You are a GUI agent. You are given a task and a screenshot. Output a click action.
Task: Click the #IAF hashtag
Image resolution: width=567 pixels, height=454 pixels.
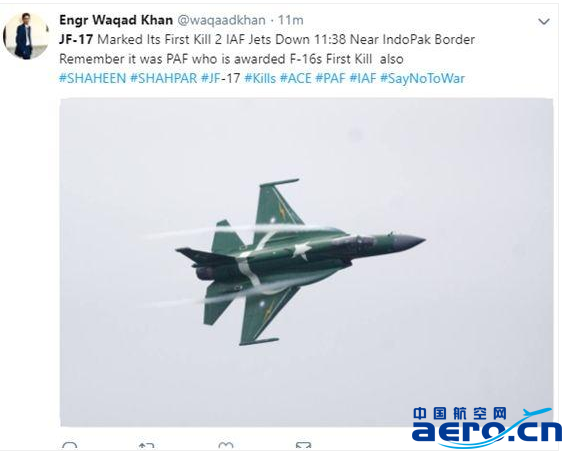pos(363,78)
